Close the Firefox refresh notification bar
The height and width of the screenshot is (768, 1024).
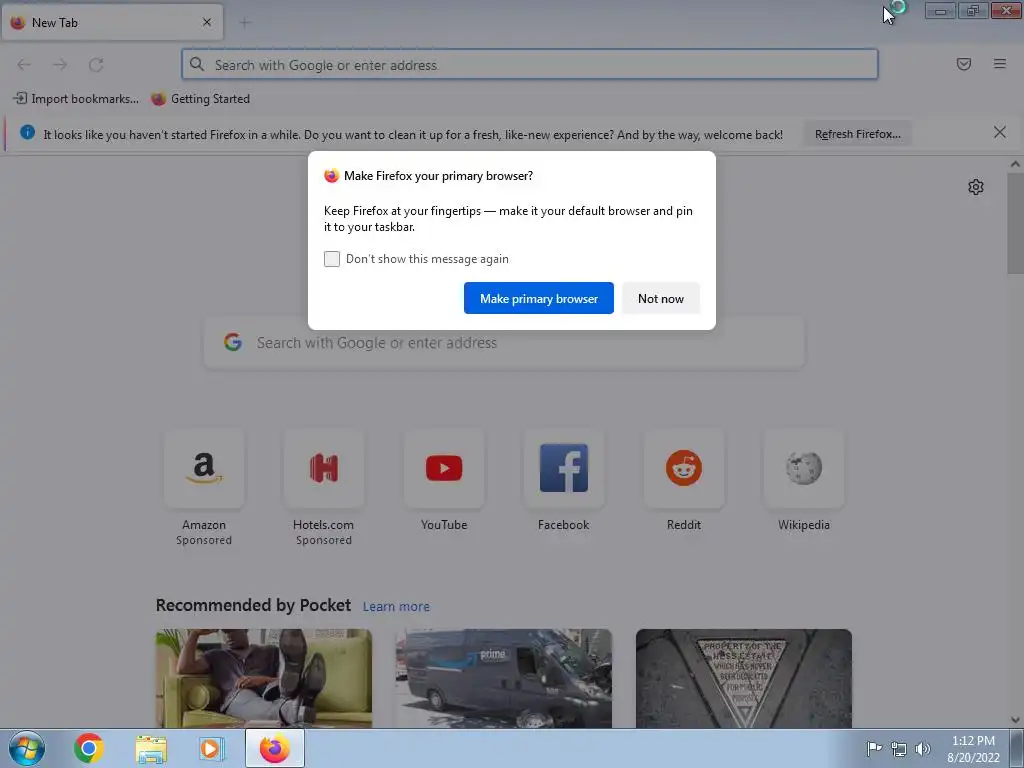coord(1000,133)
